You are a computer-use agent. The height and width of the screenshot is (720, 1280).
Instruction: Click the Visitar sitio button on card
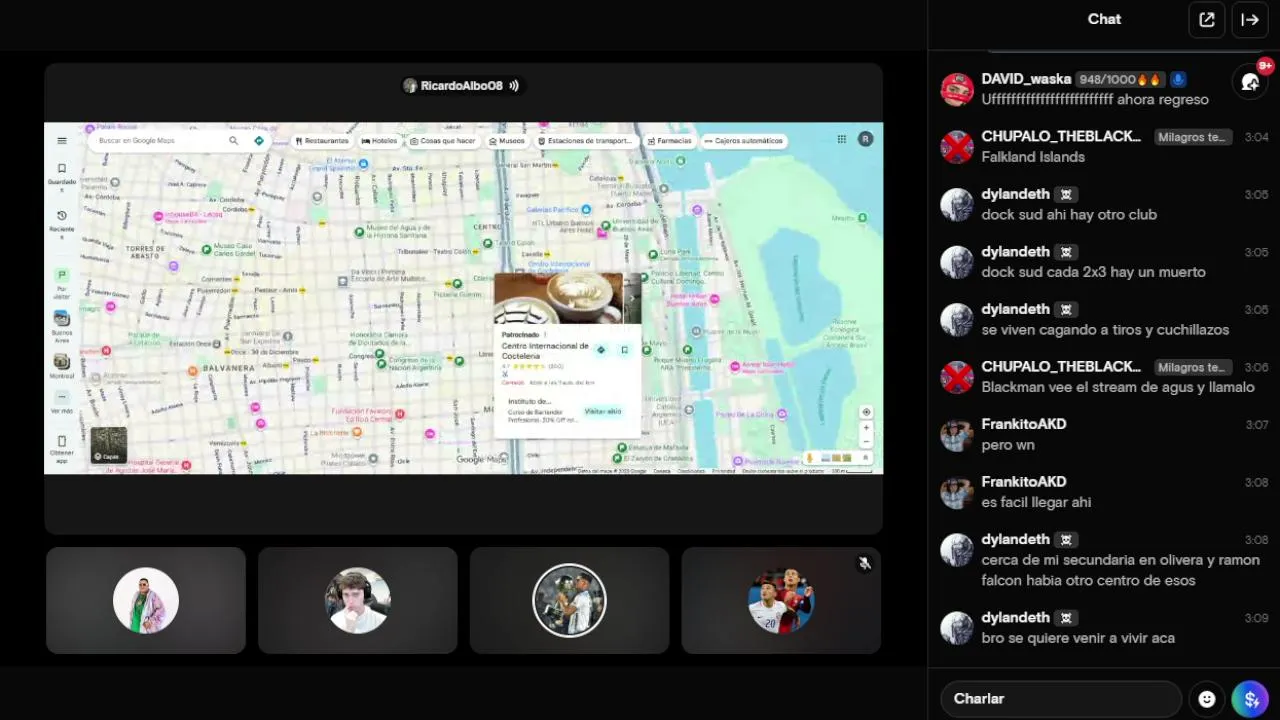tap(603, 411)
